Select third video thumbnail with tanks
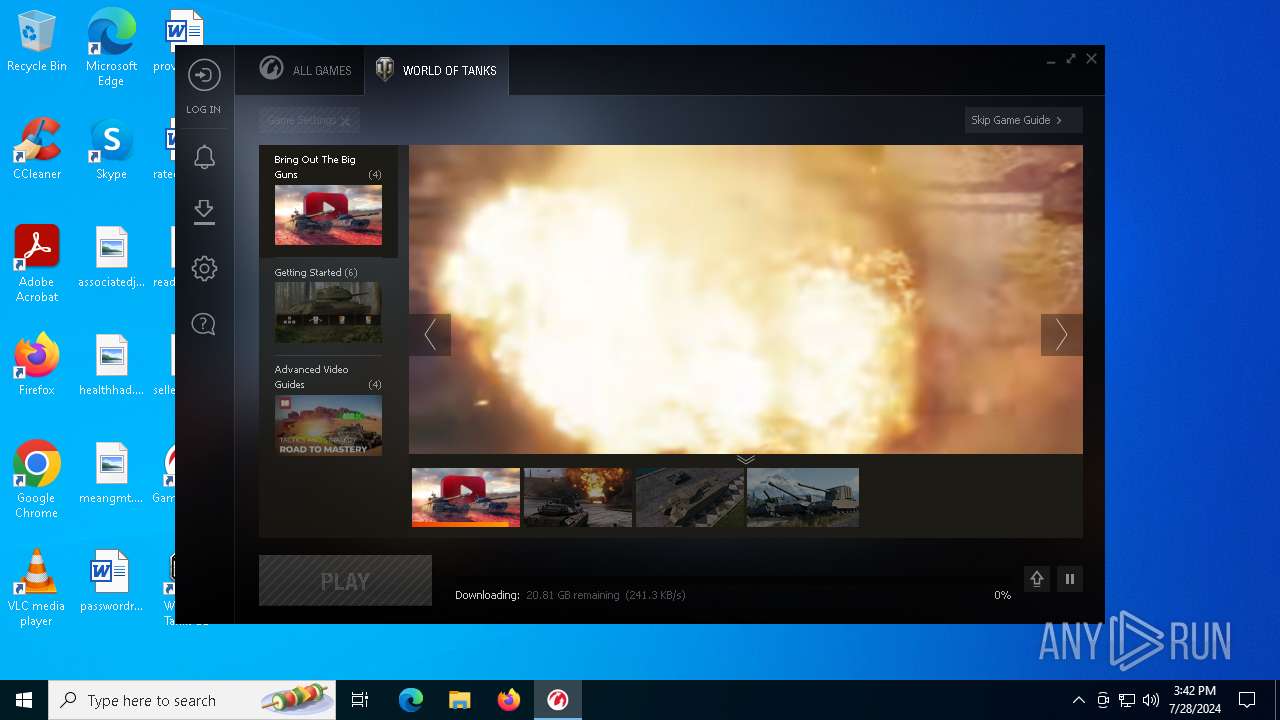The width and height of the screenshot is (1280, 720). point(690,497)
